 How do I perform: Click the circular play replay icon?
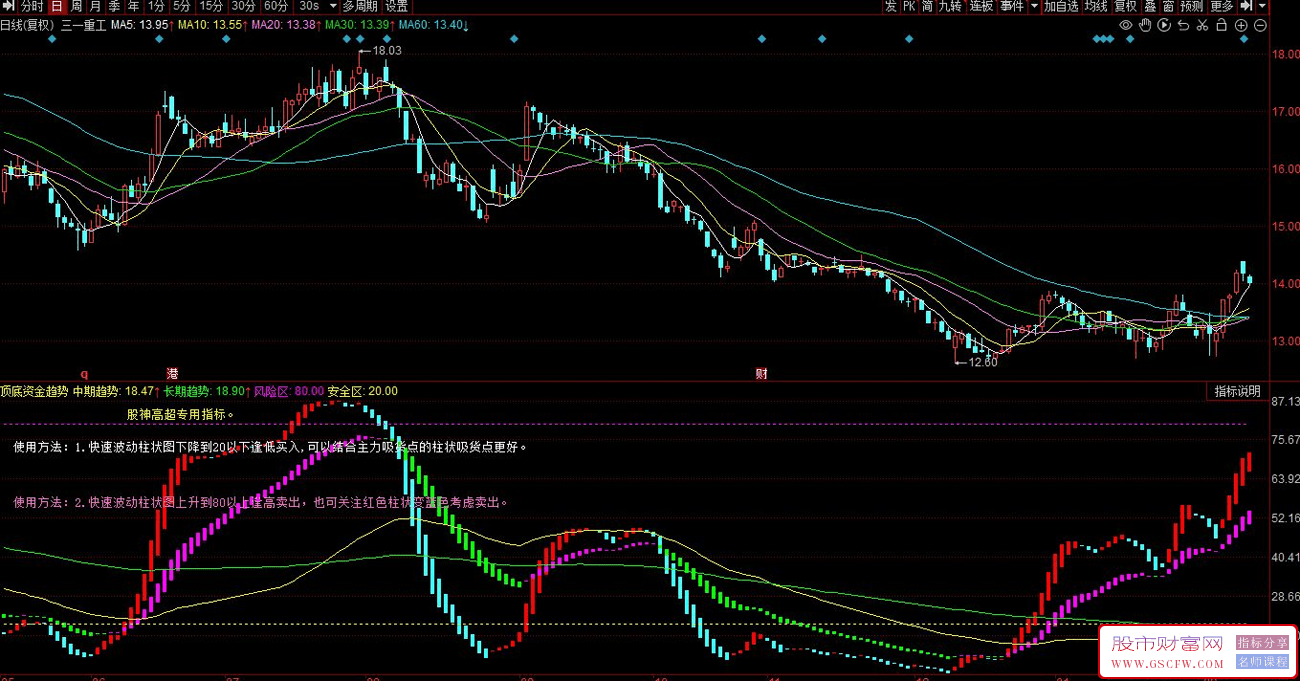(1164, 25)
